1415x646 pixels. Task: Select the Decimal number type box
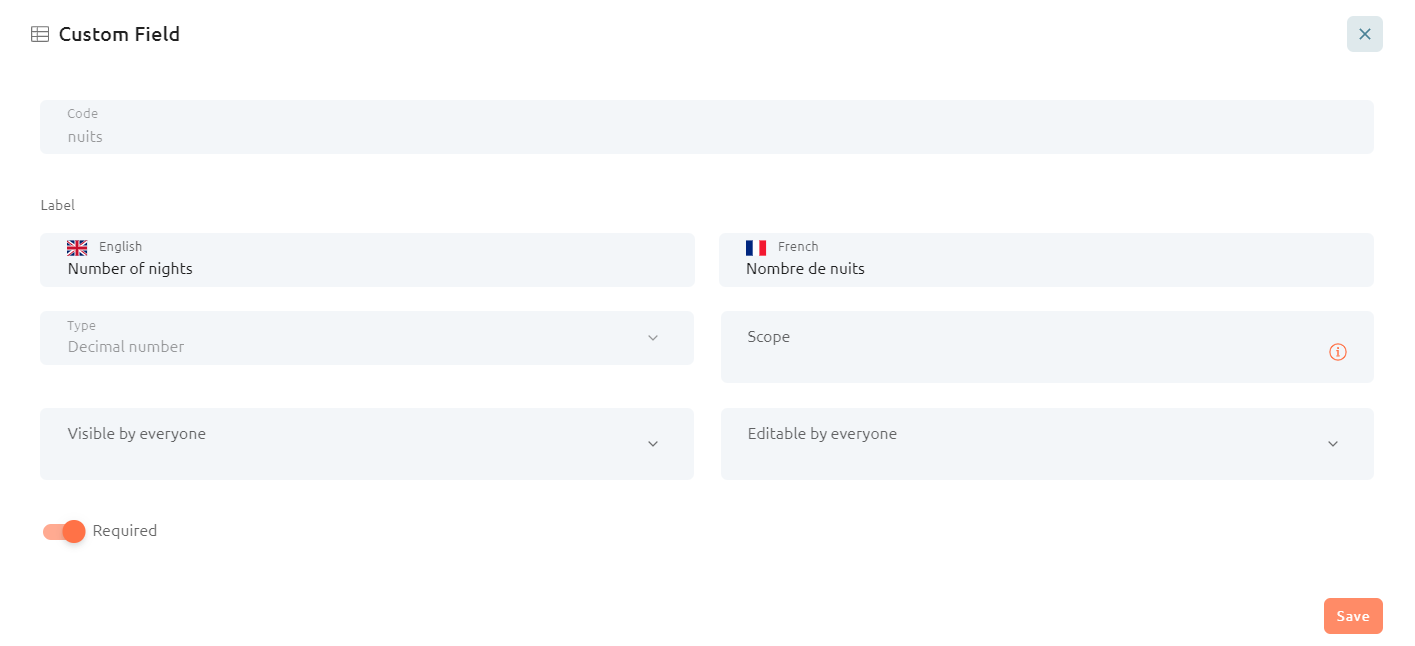point(367,338)
